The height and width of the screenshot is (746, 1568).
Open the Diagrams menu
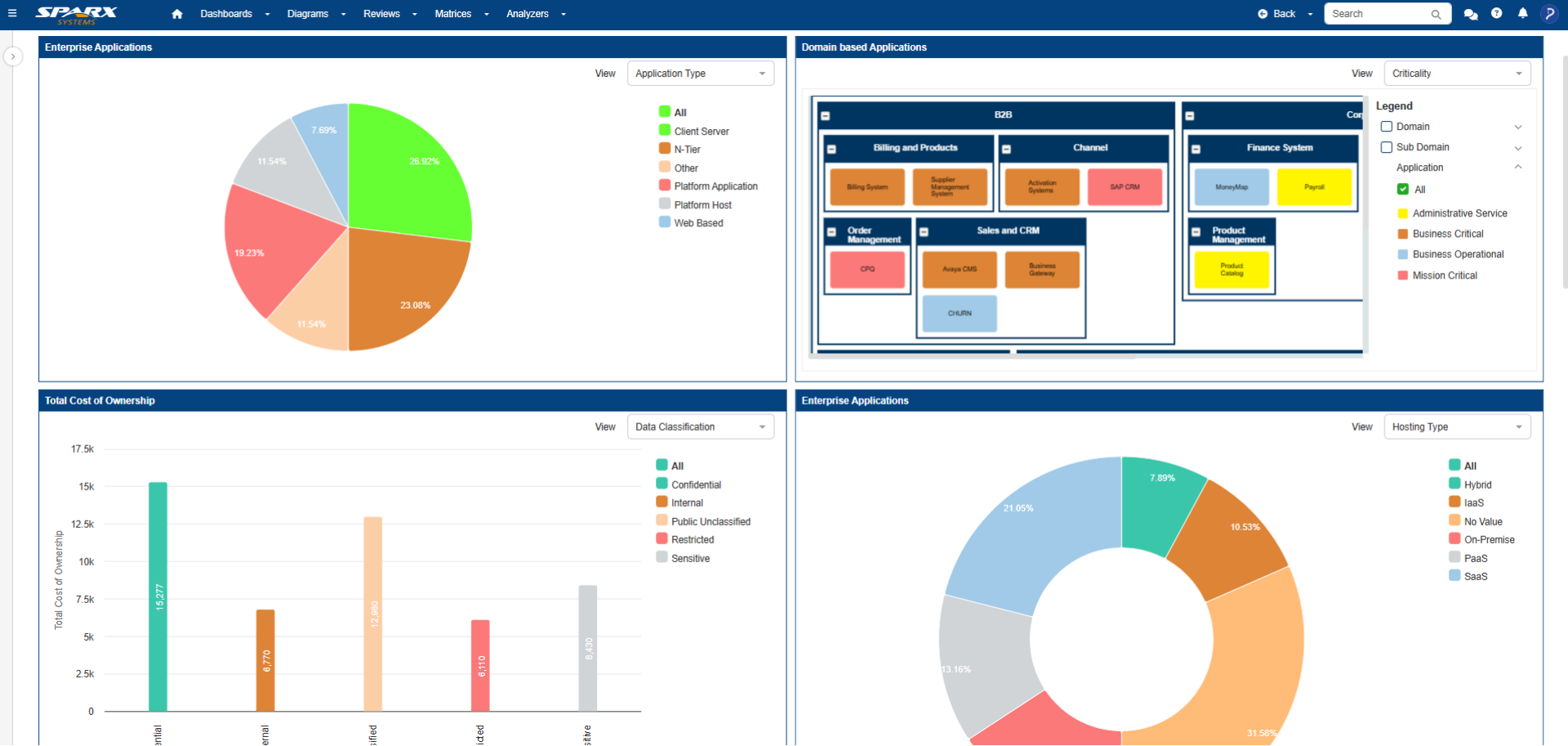coord(306,13)
